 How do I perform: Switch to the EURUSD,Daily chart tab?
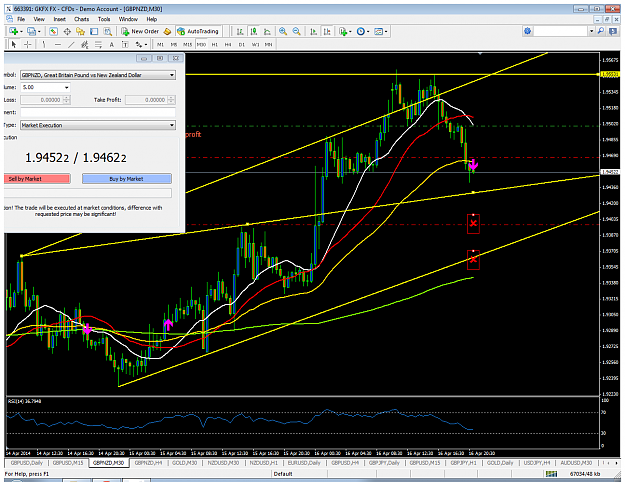304,463
